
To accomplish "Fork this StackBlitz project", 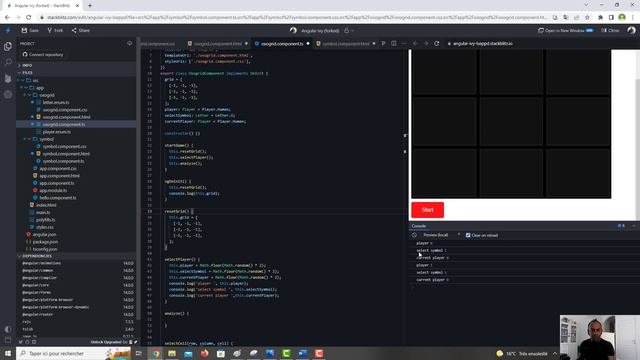I will pos(55,30).
